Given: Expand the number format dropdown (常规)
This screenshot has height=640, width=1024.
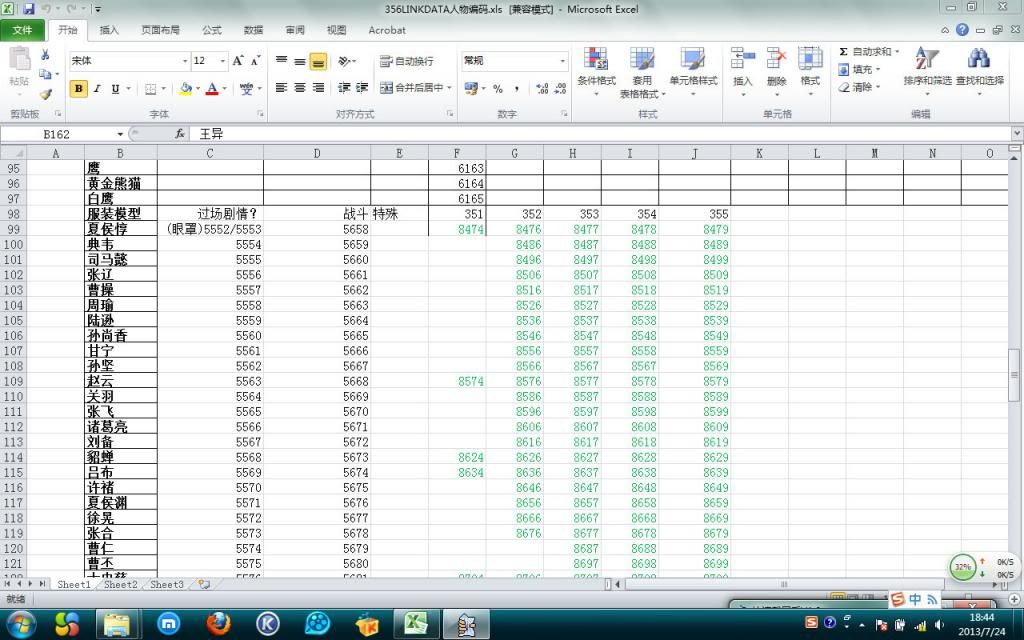Looking at the screenshot, I should 563,61.
